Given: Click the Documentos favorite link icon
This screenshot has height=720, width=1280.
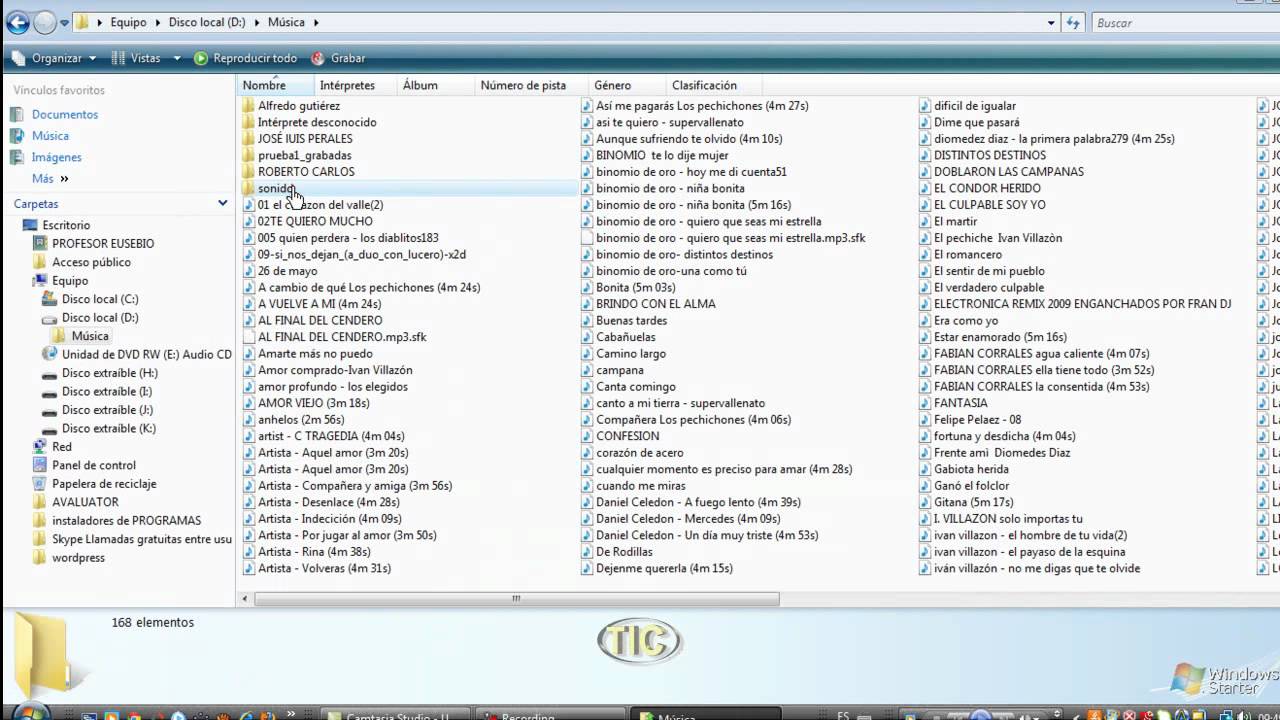Looking at the screenshot, I should (x=17, y=114).
